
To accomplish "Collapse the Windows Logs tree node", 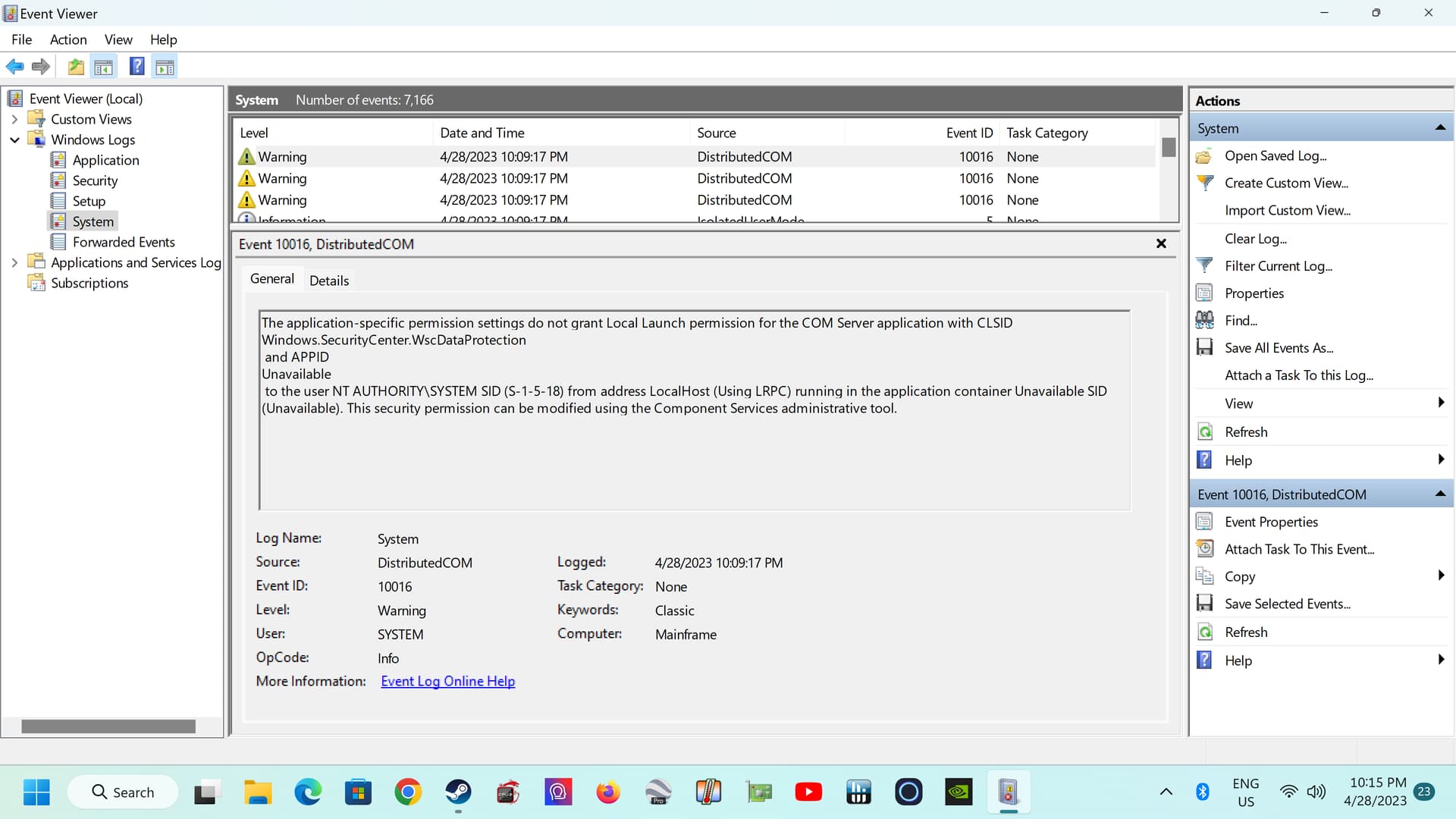I will click(14, 140).
